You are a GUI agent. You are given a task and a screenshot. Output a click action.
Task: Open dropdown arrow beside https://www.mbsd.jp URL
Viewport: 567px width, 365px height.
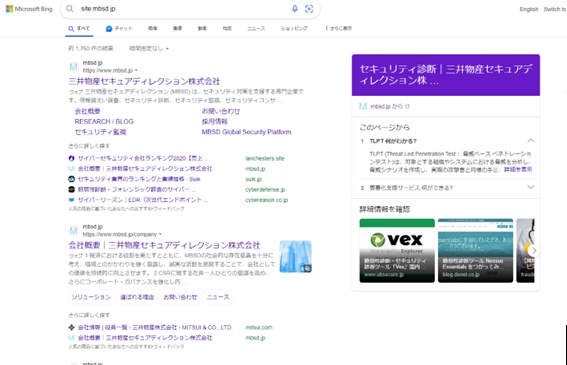pos(136,70)
